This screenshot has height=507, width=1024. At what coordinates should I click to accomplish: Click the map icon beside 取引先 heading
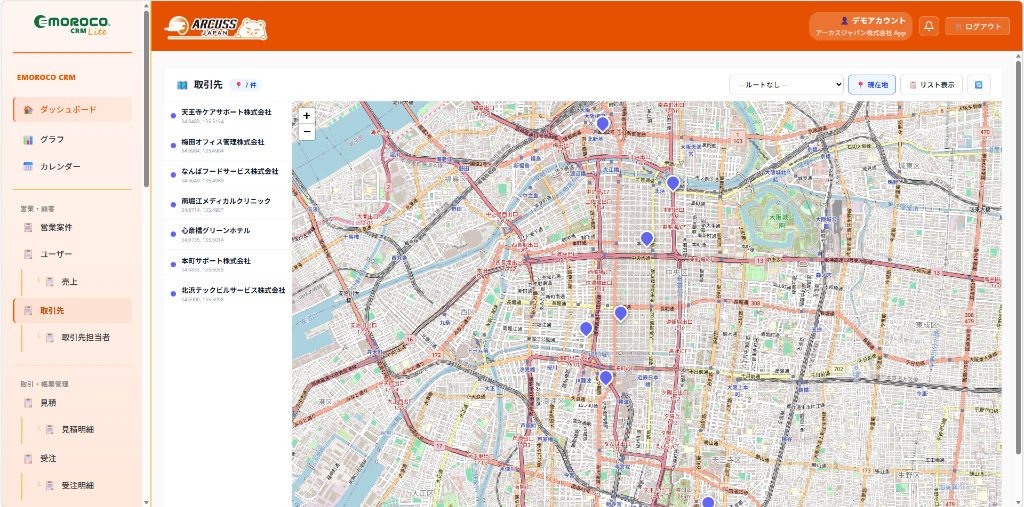[182, 85]
